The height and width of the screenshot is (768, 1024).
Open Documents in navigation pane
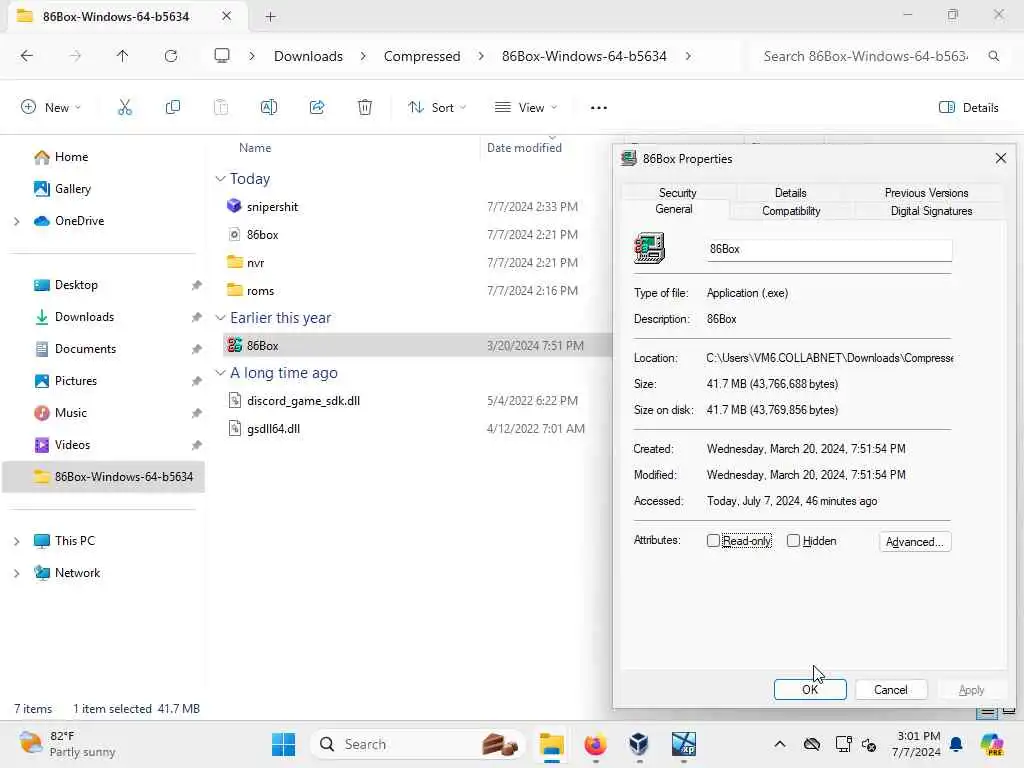[x=85, y=349]
